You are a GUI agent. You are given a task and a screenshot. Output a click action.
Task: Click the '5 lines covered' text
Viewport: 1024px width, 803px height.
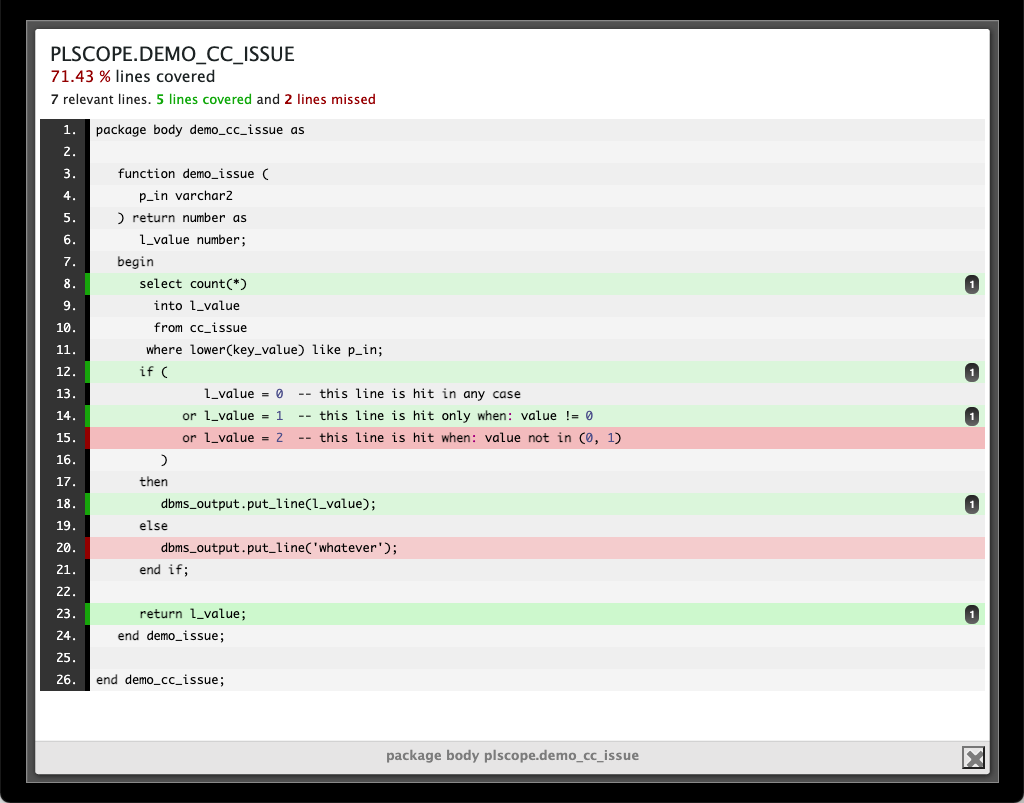point(204,99)
